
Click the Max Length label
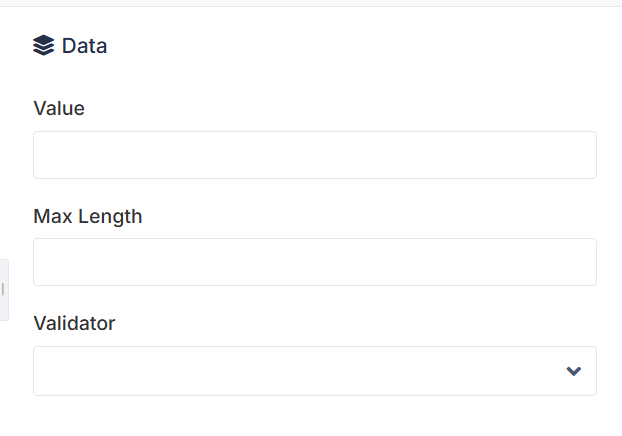pos(88,217)
